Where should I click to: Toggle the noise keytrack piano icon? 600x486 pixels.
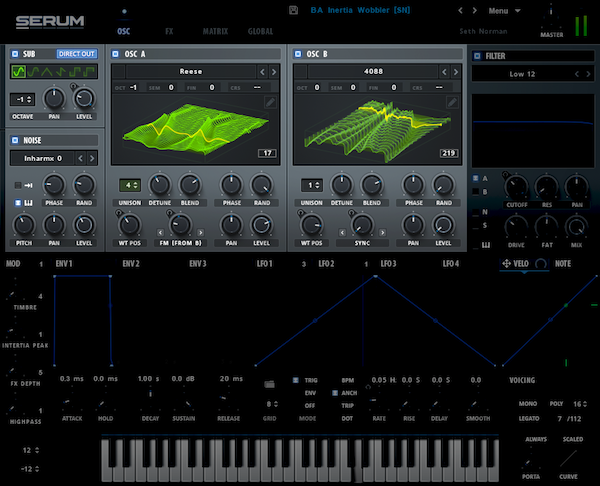coord(28,203)
